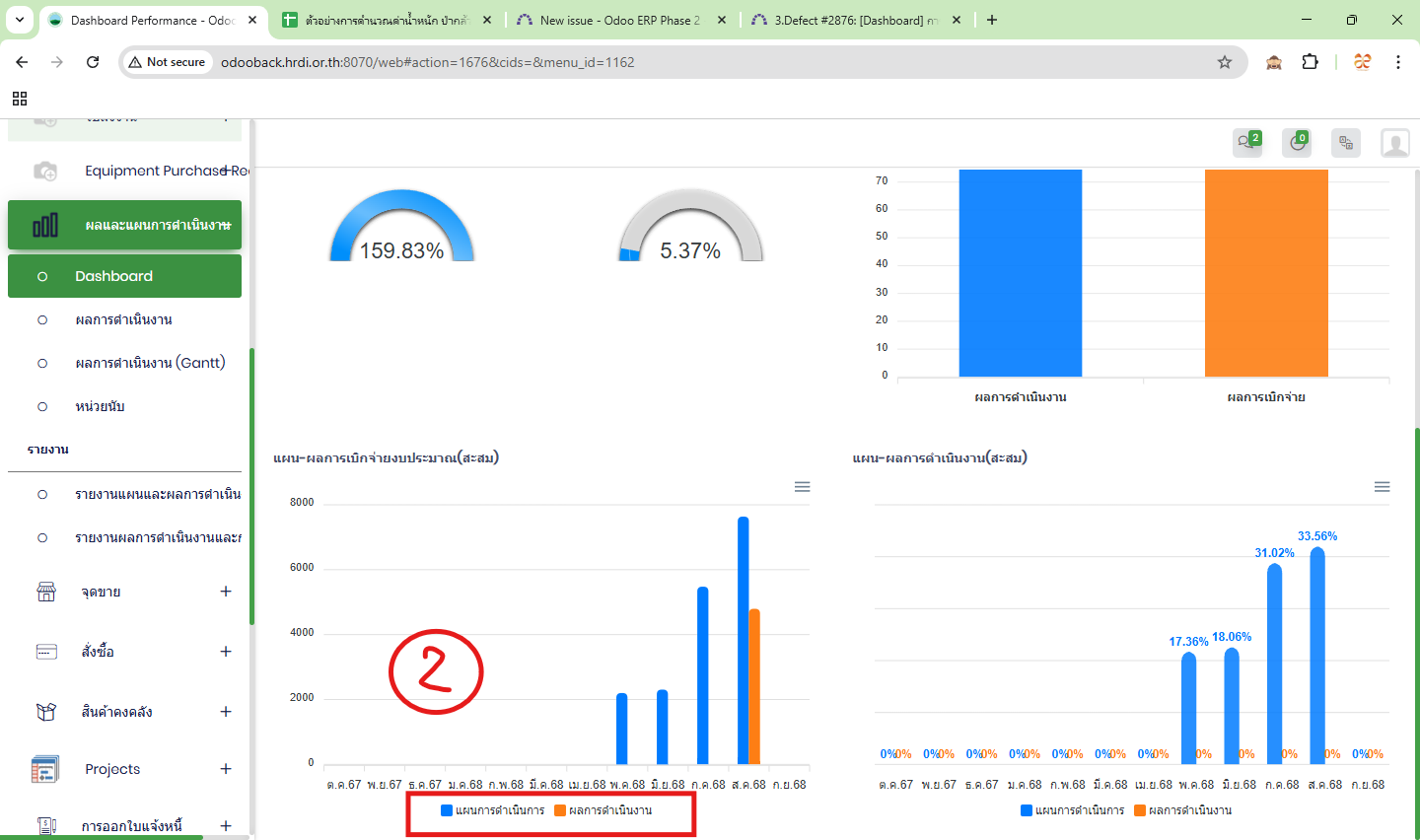Toggle ผลการดำเนินงาน legend in right chart
This screenshot has height=840, width=1420.
tap(1183, 810)
